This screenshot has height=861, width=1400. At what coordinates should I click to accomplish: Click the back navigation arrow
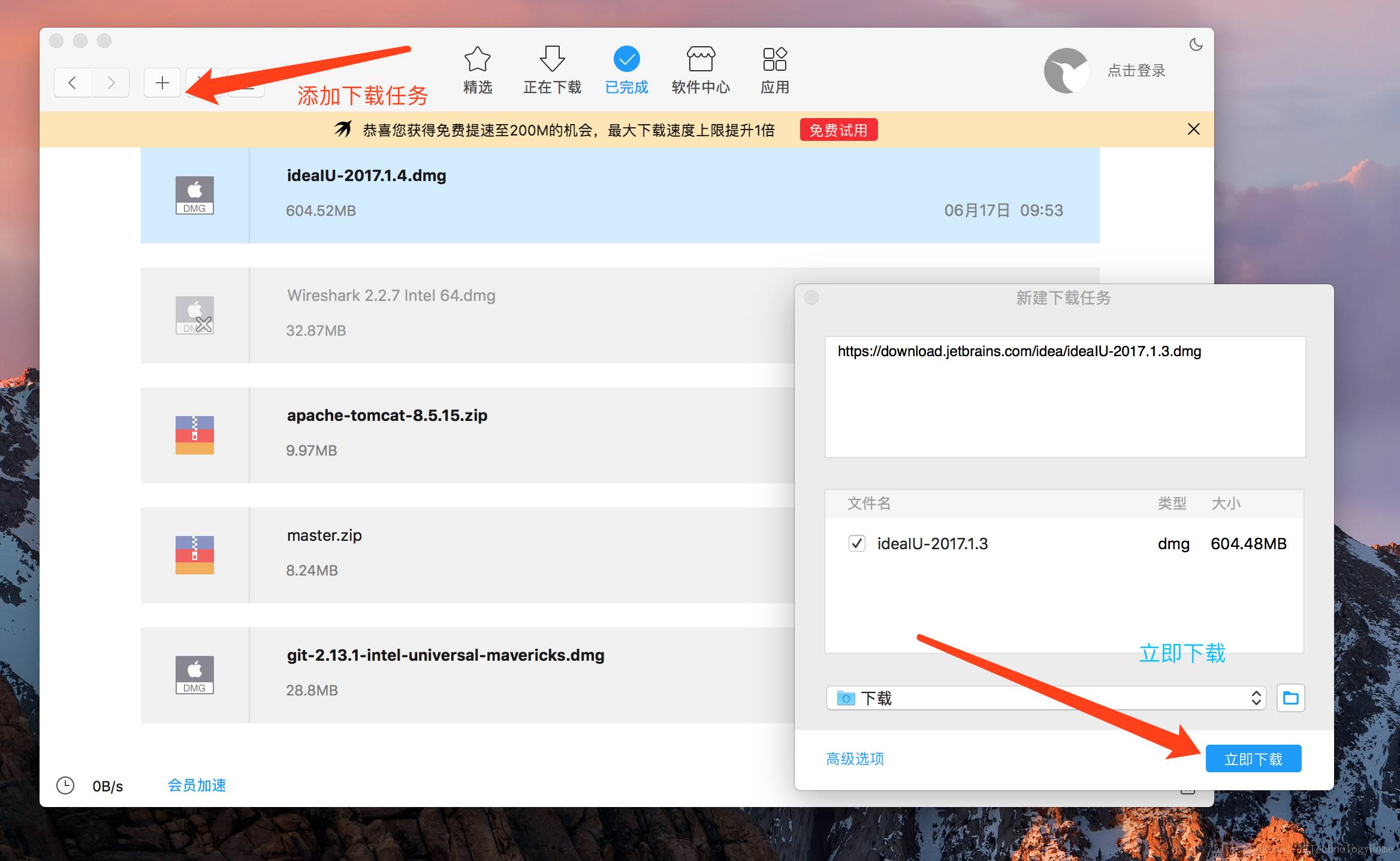(x=71, y=83)
